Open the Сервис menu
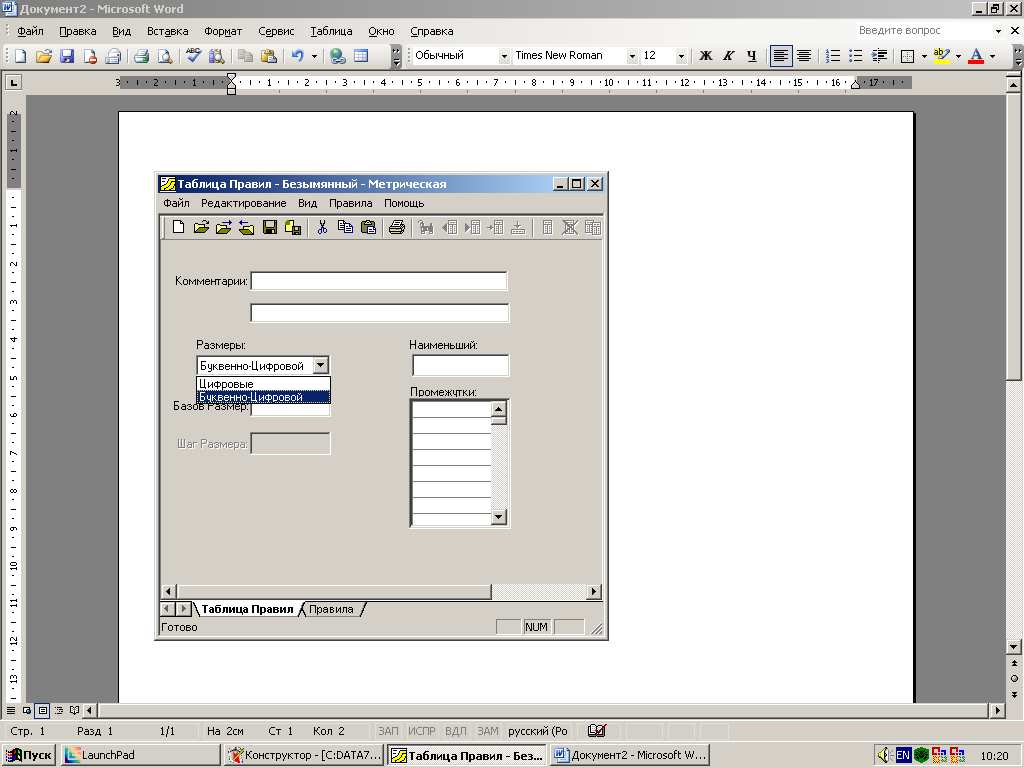Screen dimensions: 1024x768 276,31
